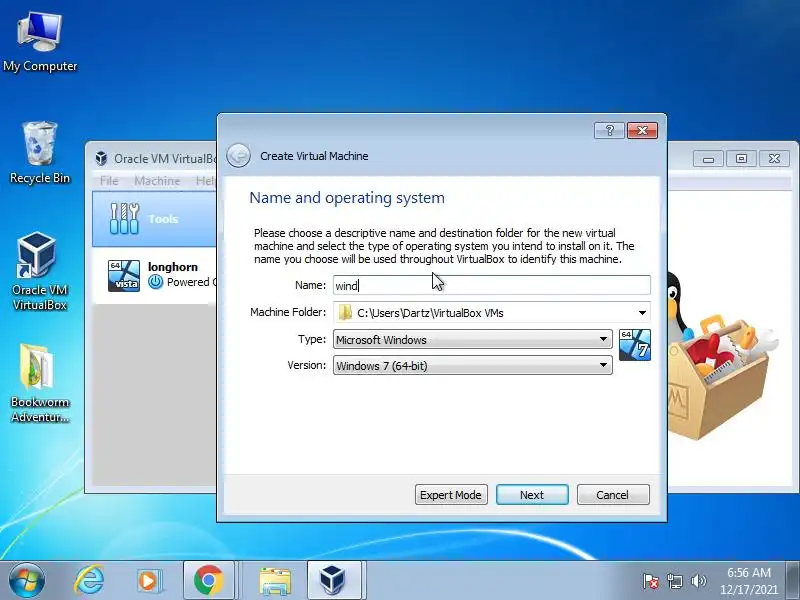Close the Create Virtual Machine dialog

click(642, 131)
